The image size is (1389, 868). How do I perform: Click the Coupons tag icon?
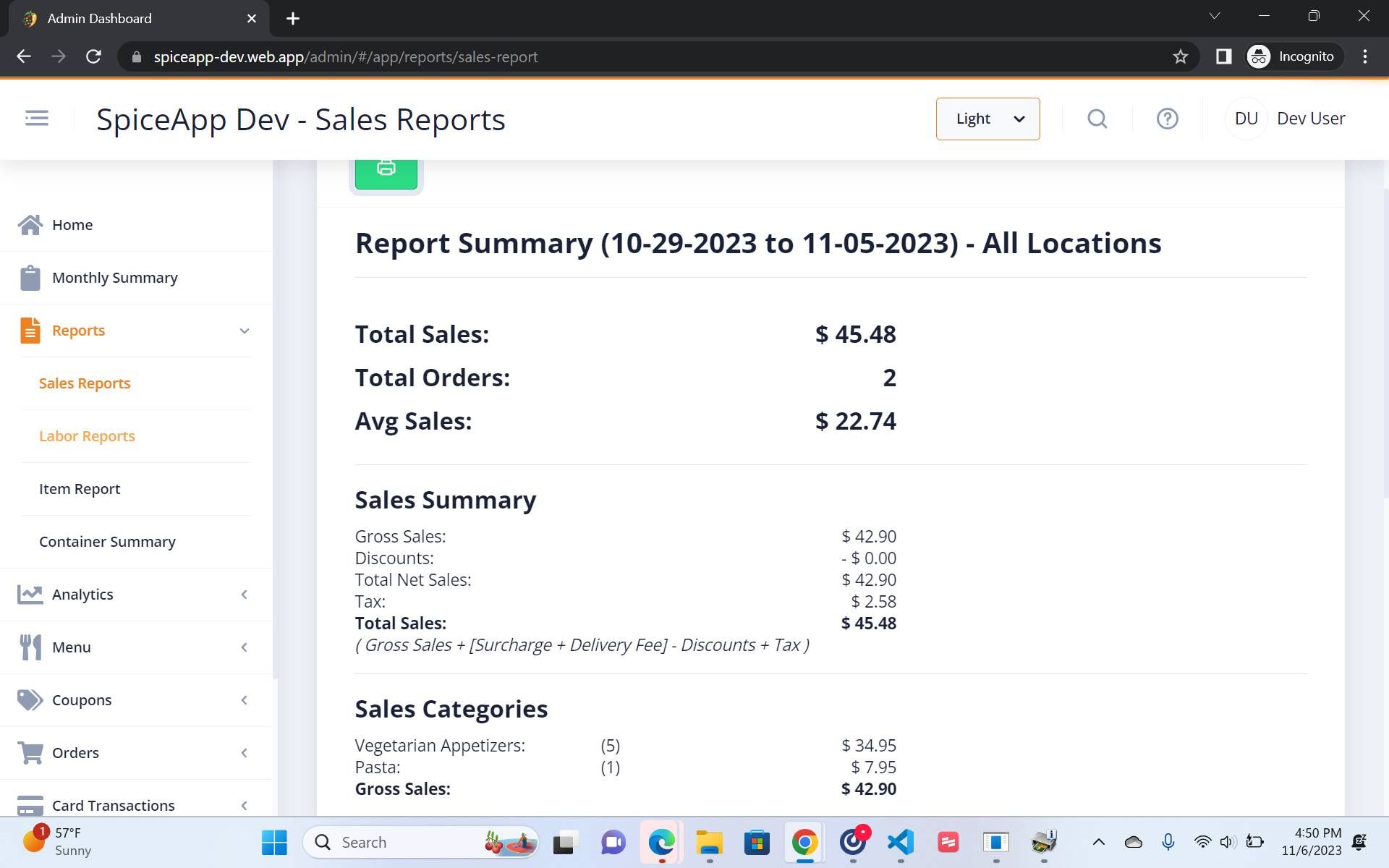30,700
